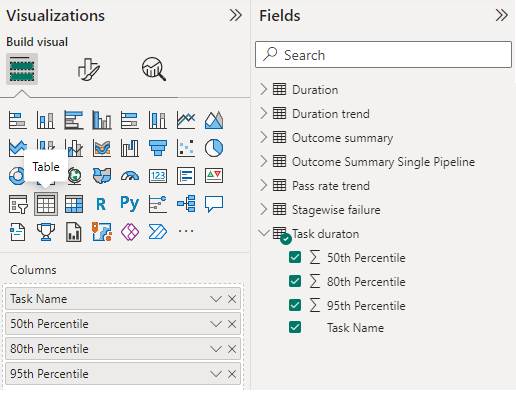Select the area chart visual

[214, 120]
